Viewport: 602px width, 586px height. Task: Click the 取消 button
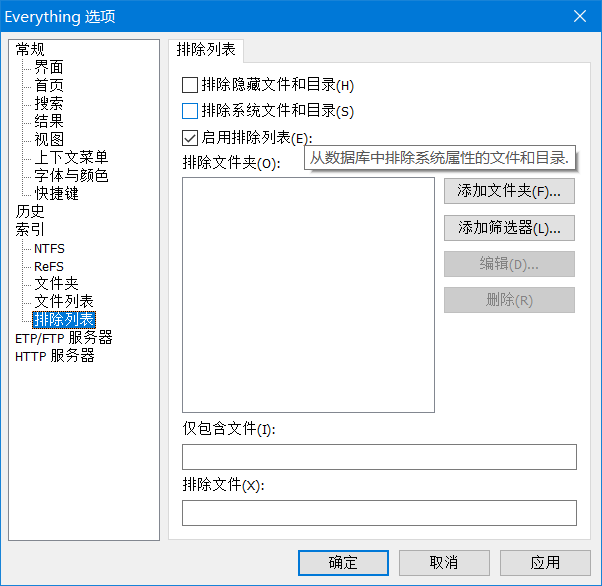pos(444,563)
